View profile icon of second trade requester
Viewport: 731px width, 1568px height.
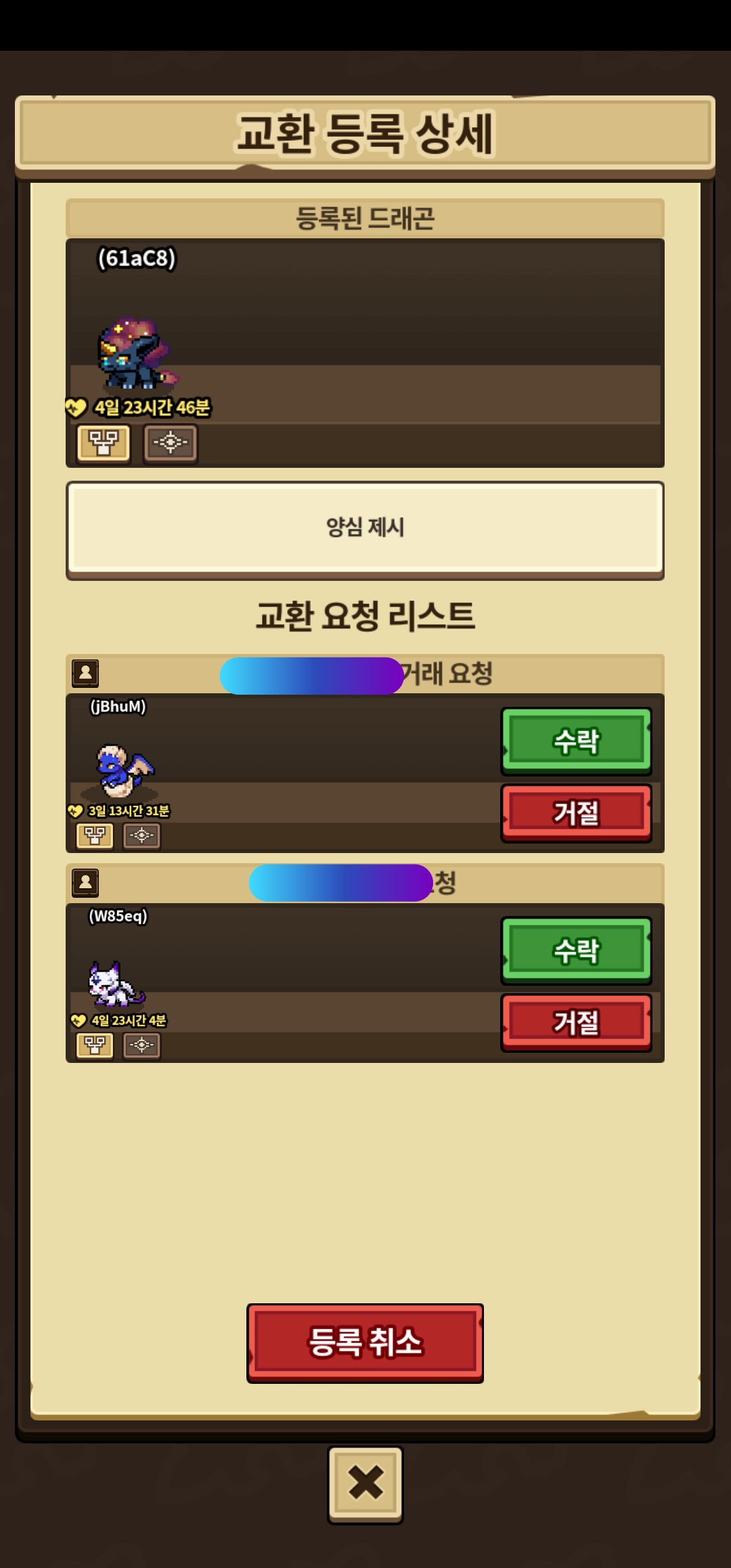85,883
